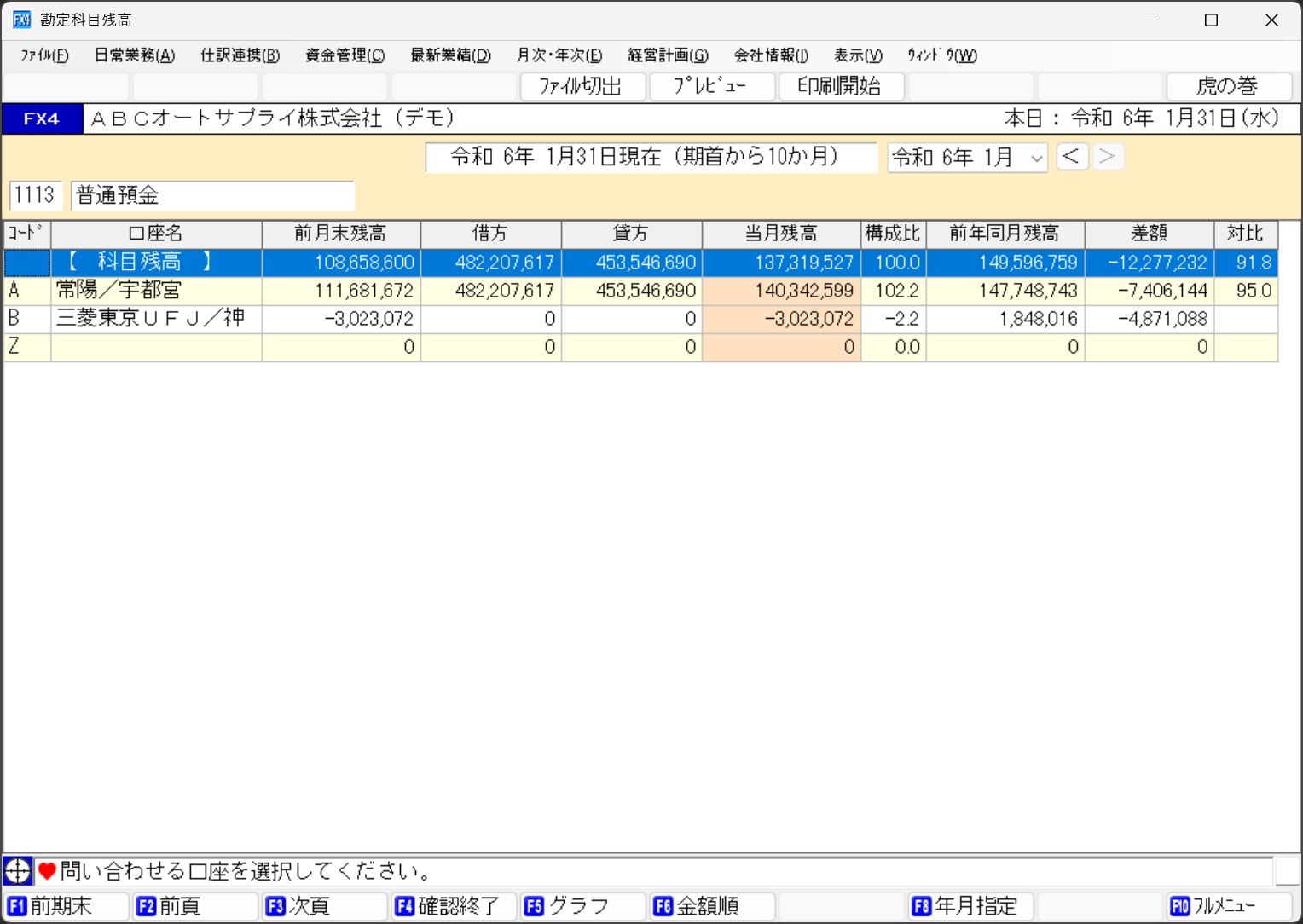Click the account code field showing 1113
This screenshot has width=1303, height=924.
tap(35, 195)
